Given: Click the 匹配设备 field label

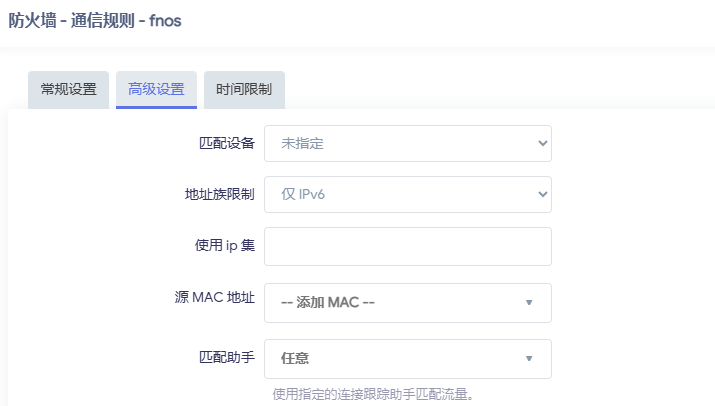Looking at the screenshot, I should point(228,143).
